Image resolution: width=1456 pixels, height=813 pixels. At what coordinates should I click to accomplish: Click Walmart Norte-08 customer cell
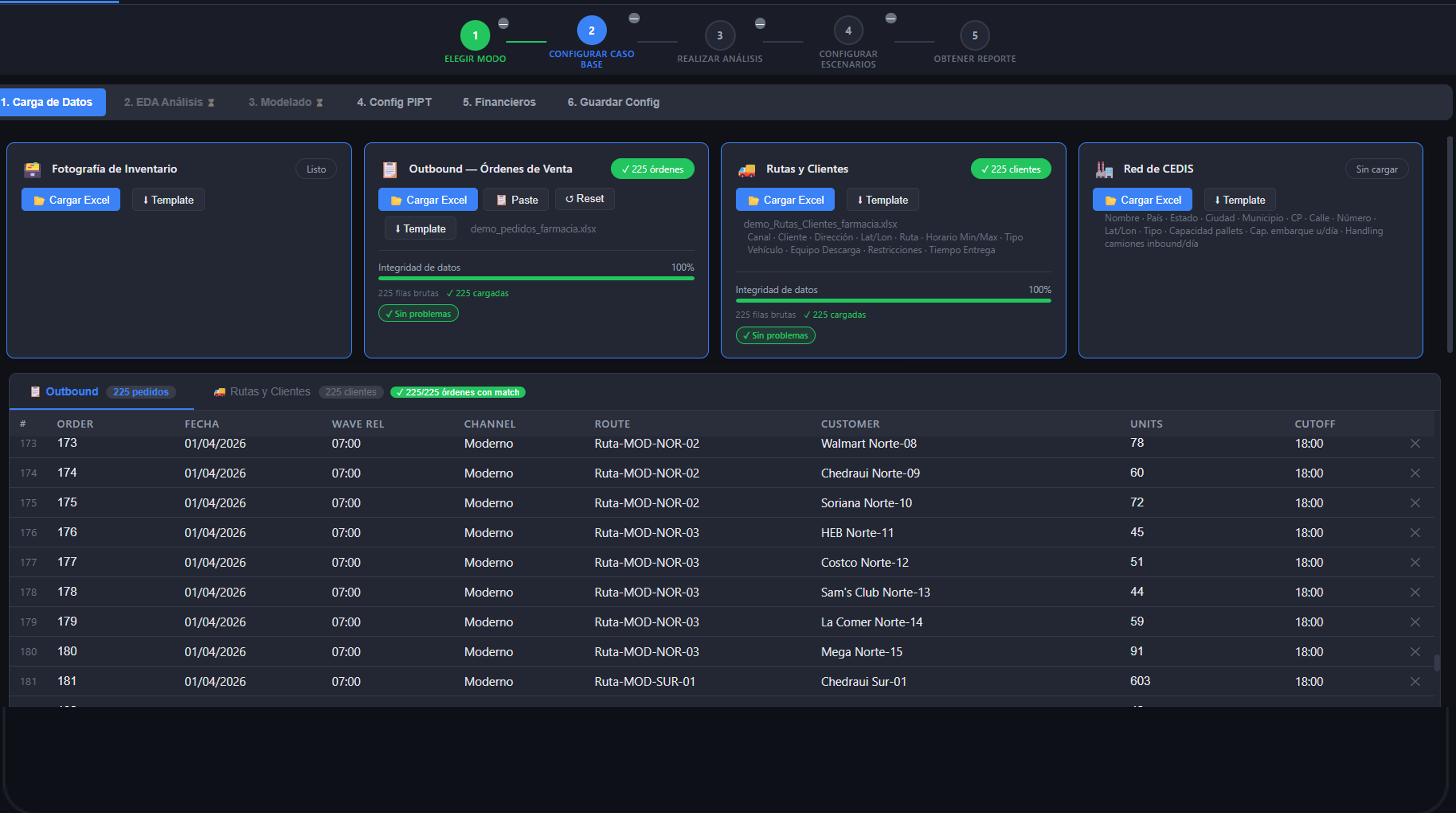[x=869, y=443]
